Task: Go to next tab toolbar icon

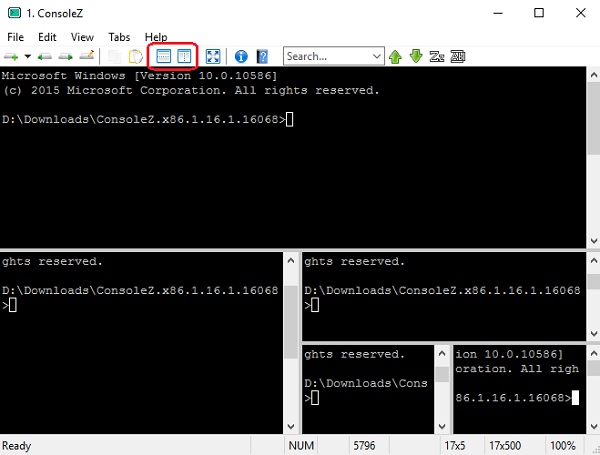Action: [65, 57]
